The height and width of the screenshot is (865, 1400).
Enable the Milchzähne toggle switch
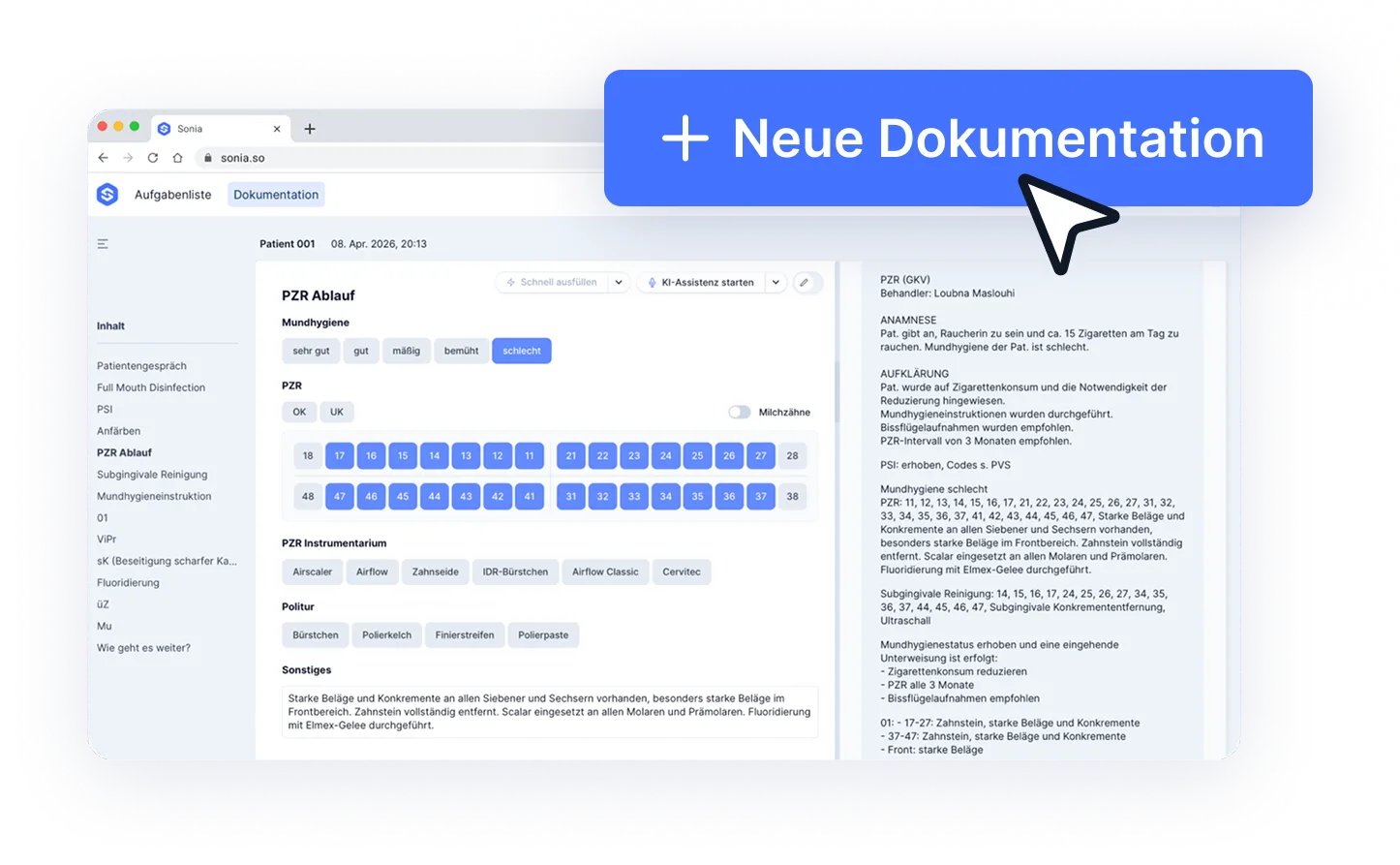[739, 412]
